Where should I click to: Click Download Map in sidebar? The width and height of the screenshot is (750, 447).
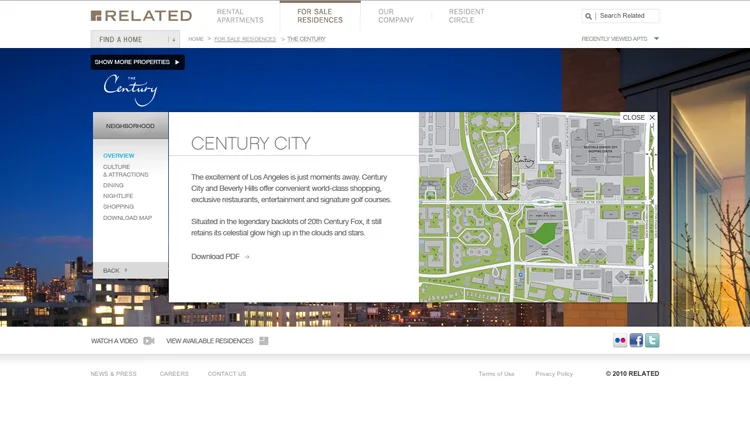(127, 218)
